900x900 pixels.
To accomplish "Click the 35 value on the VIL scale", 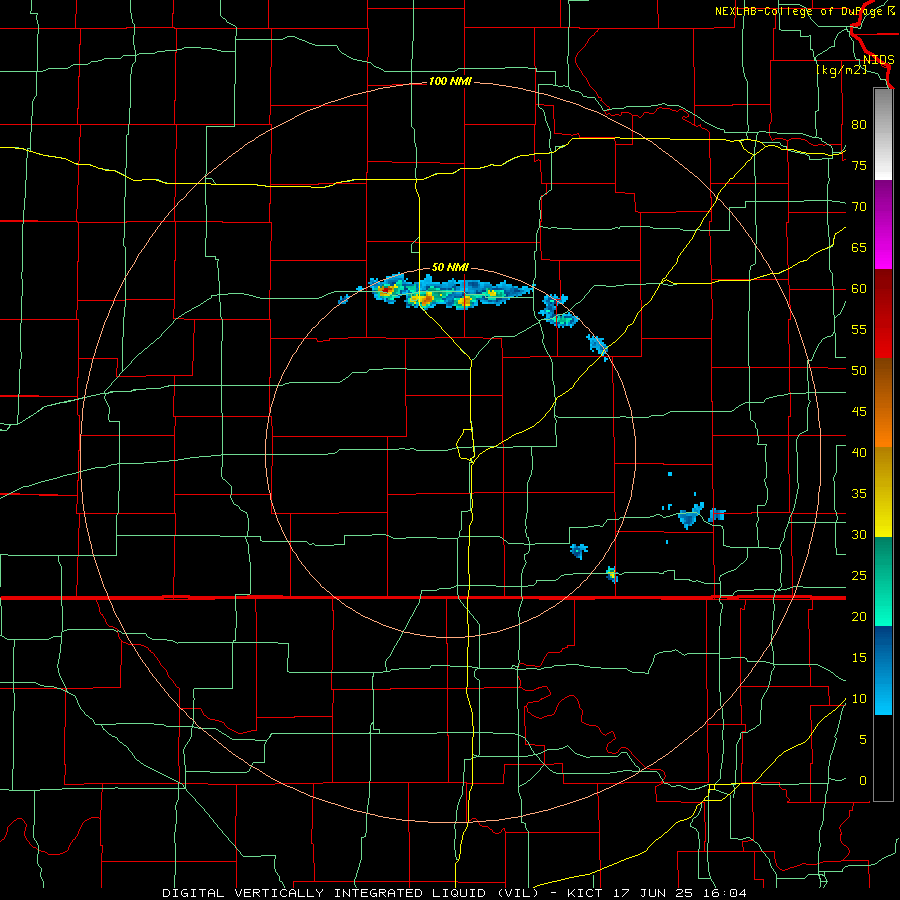I will point(859,494).
